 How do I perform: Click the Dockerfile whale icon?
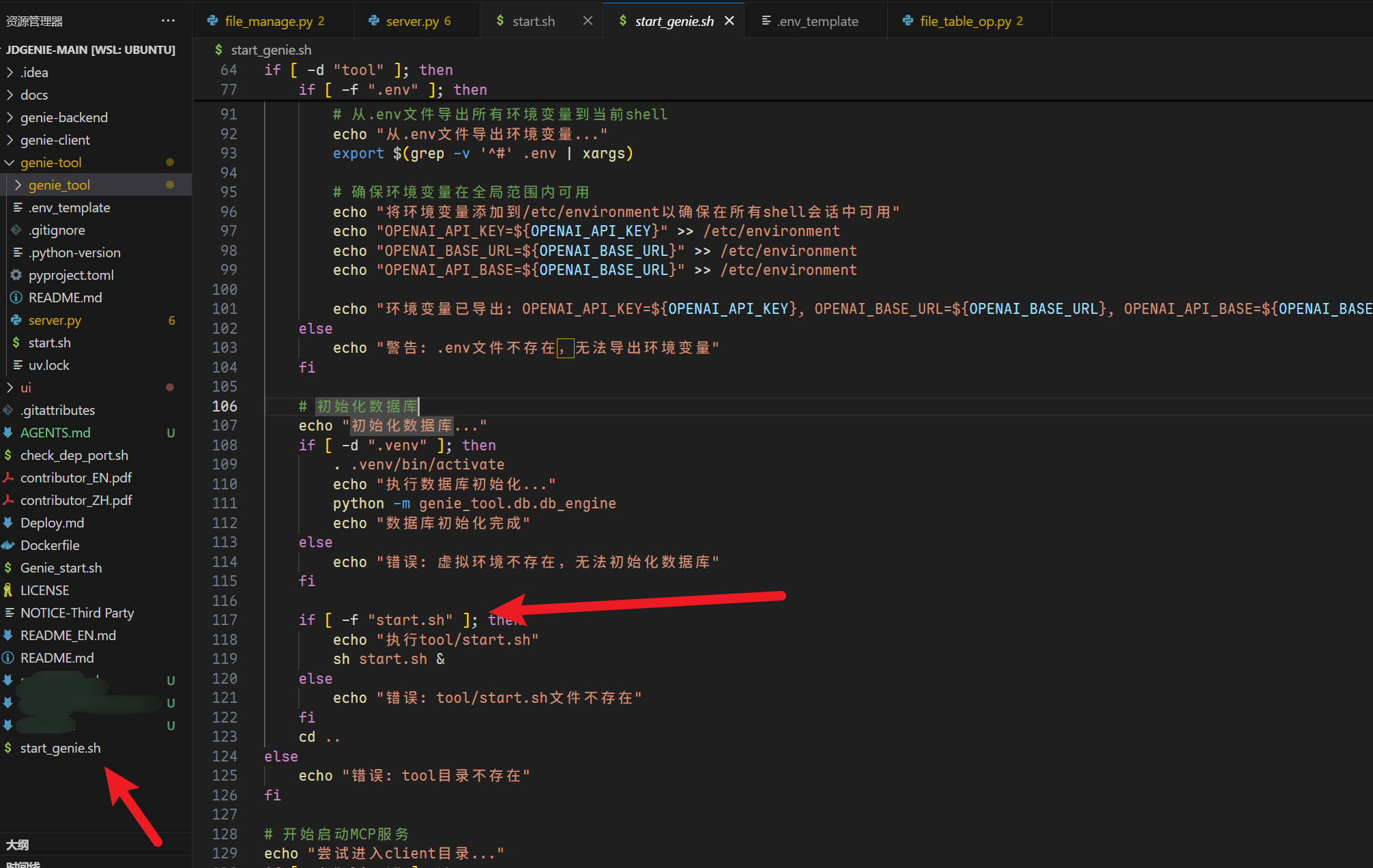[x=8, y=545]
